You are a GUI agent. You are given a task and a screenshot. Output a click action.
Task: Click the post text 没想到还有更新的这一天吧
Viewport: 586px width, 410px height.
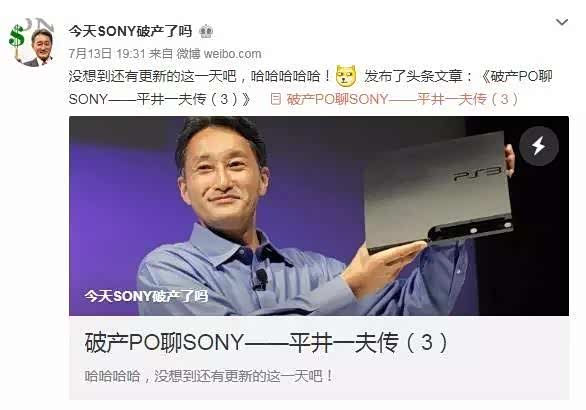(x=153, y=76)
